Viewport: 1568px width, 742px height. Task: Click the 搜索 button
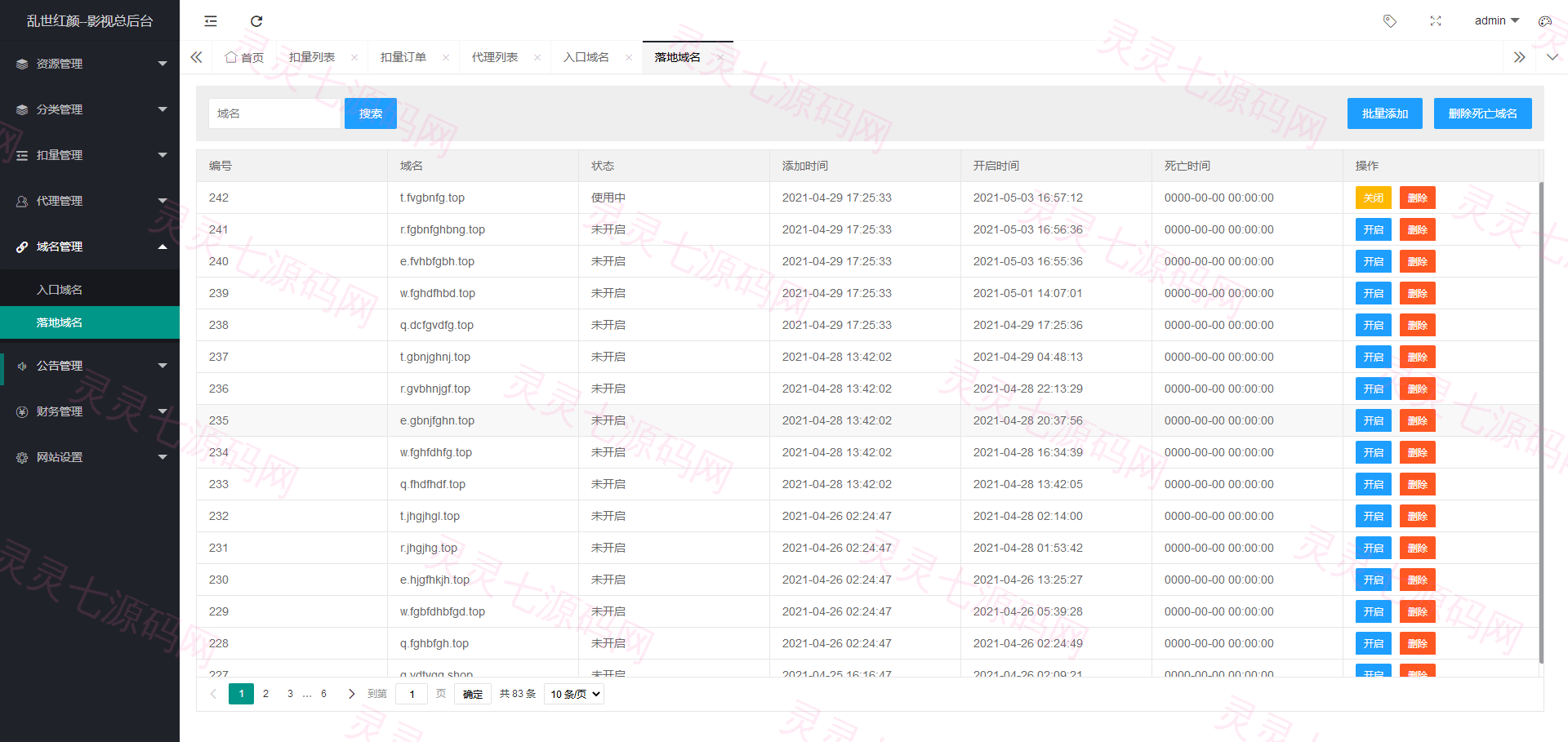point(371,113)
